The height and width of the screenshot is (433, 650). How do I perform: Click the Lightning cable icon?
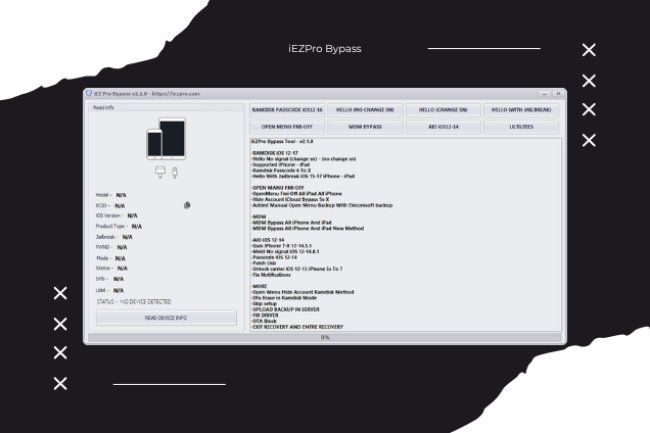175,172
